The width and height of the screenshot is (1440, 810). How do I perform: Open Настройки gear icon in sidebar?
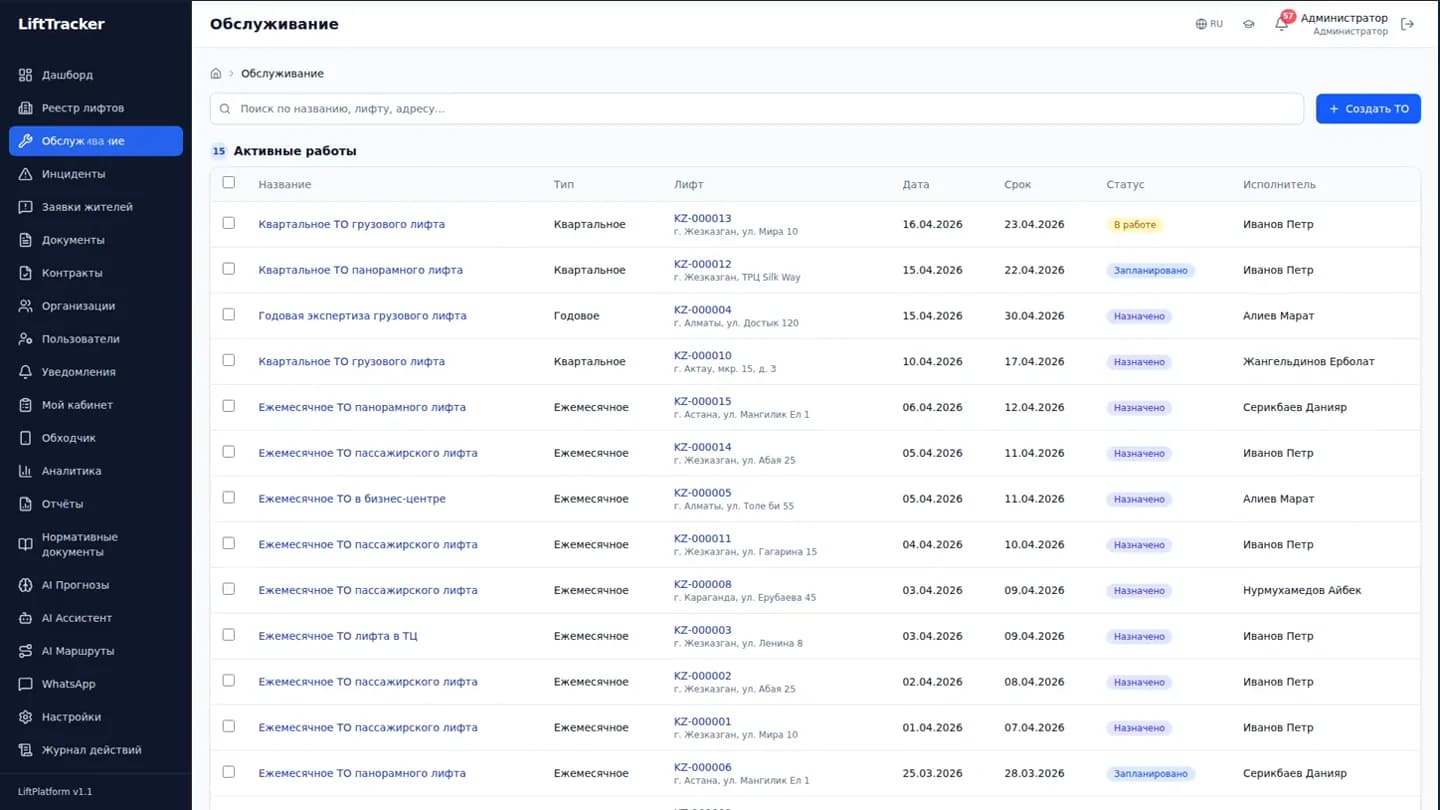pos(26,717)
